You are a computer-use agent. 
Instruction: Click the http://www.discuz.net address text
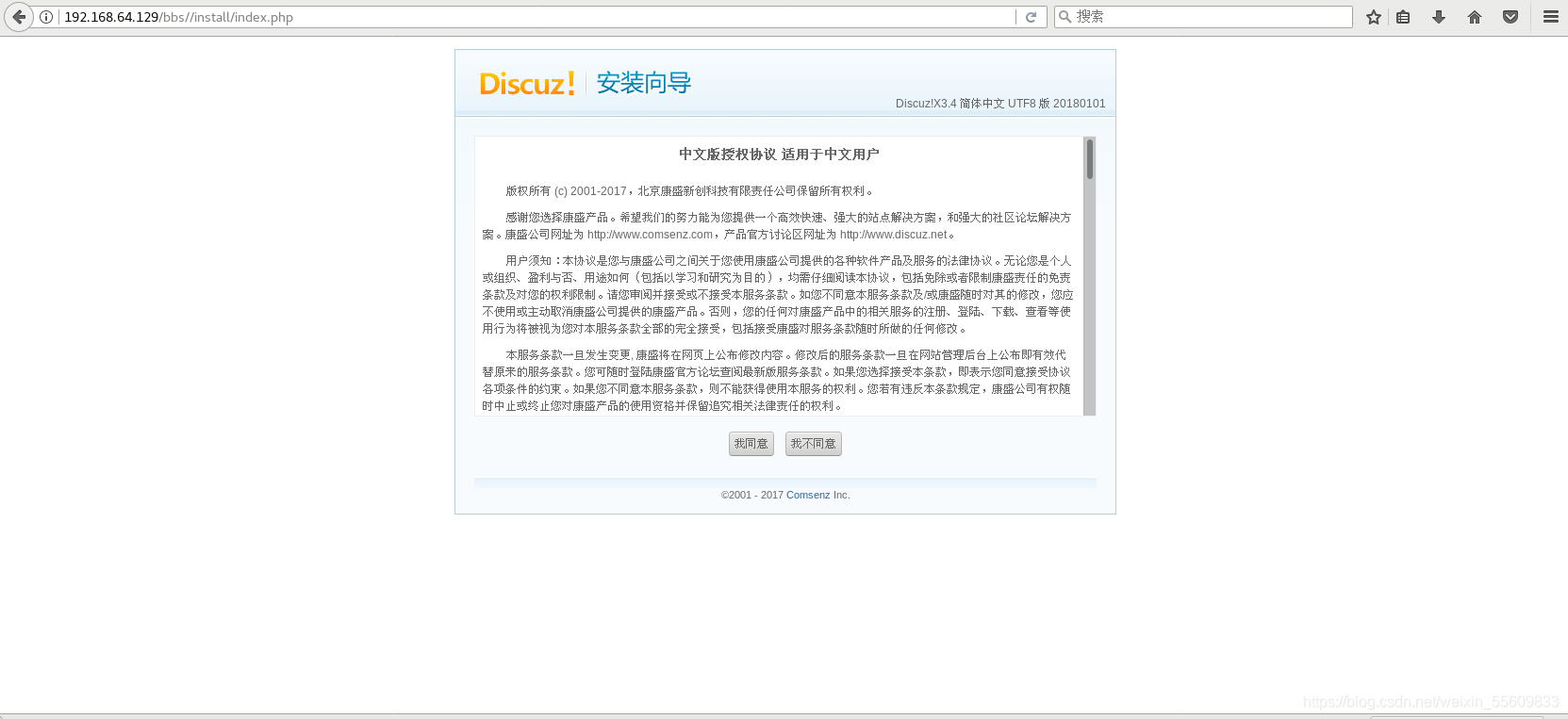(x=893, y=235)
